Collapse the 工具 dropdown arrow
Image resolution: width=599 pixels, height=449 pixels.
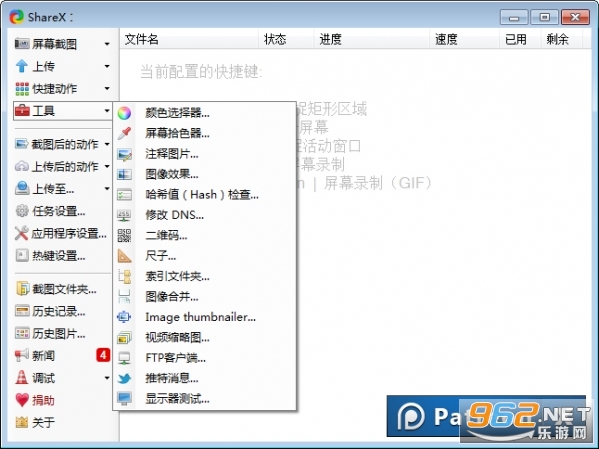107,111
